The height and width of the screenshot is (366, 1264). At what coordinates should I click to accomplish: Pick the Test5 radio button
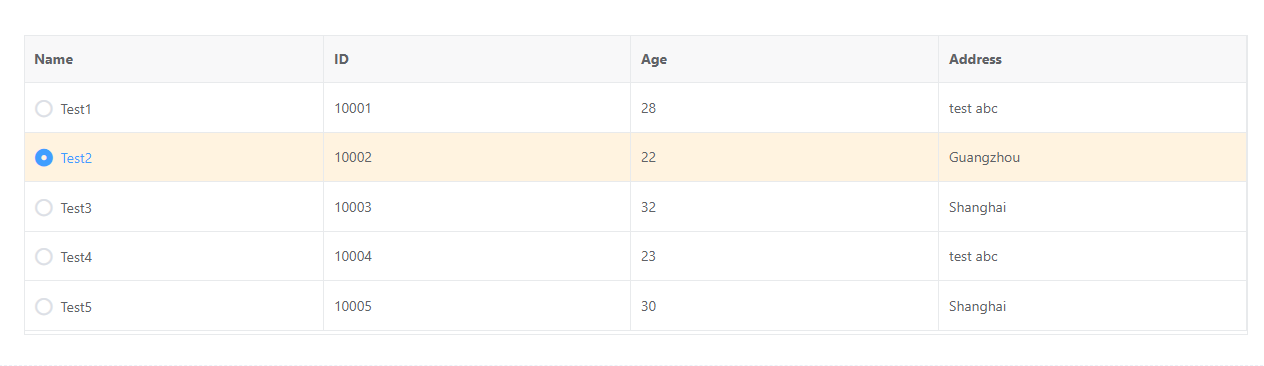tap(44, 307)
